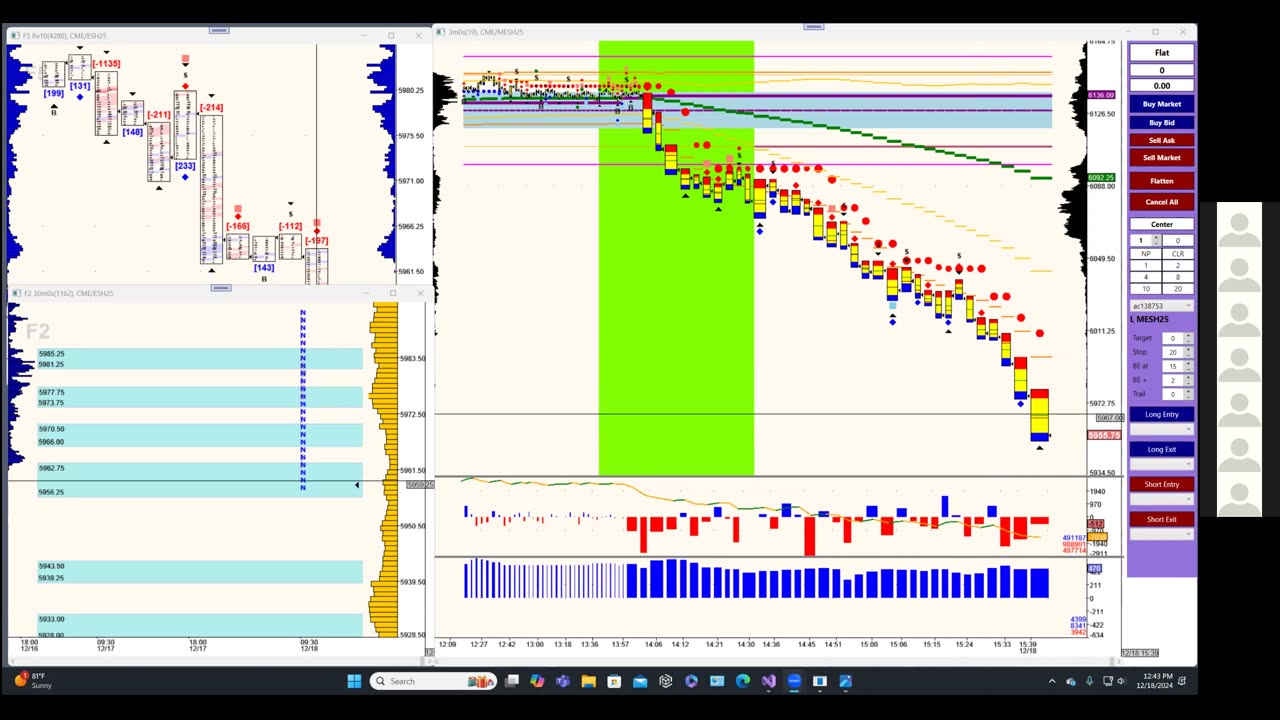Click the 5985.25 level label in F2 chart
The height and width of the screenshot is (720, 1280).
(x=51, y=354)
